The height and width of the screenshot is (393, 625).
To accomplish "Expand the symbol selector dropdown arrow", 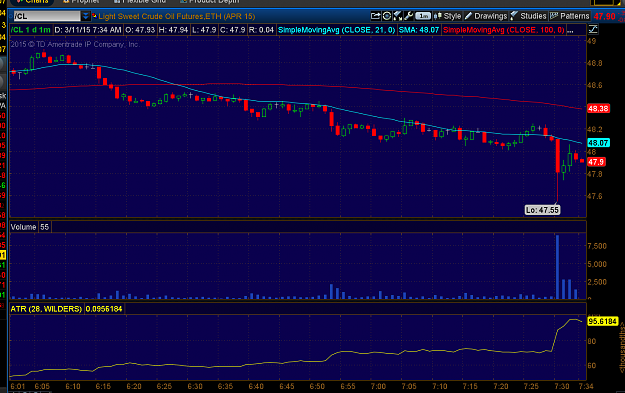I will 86,16.
